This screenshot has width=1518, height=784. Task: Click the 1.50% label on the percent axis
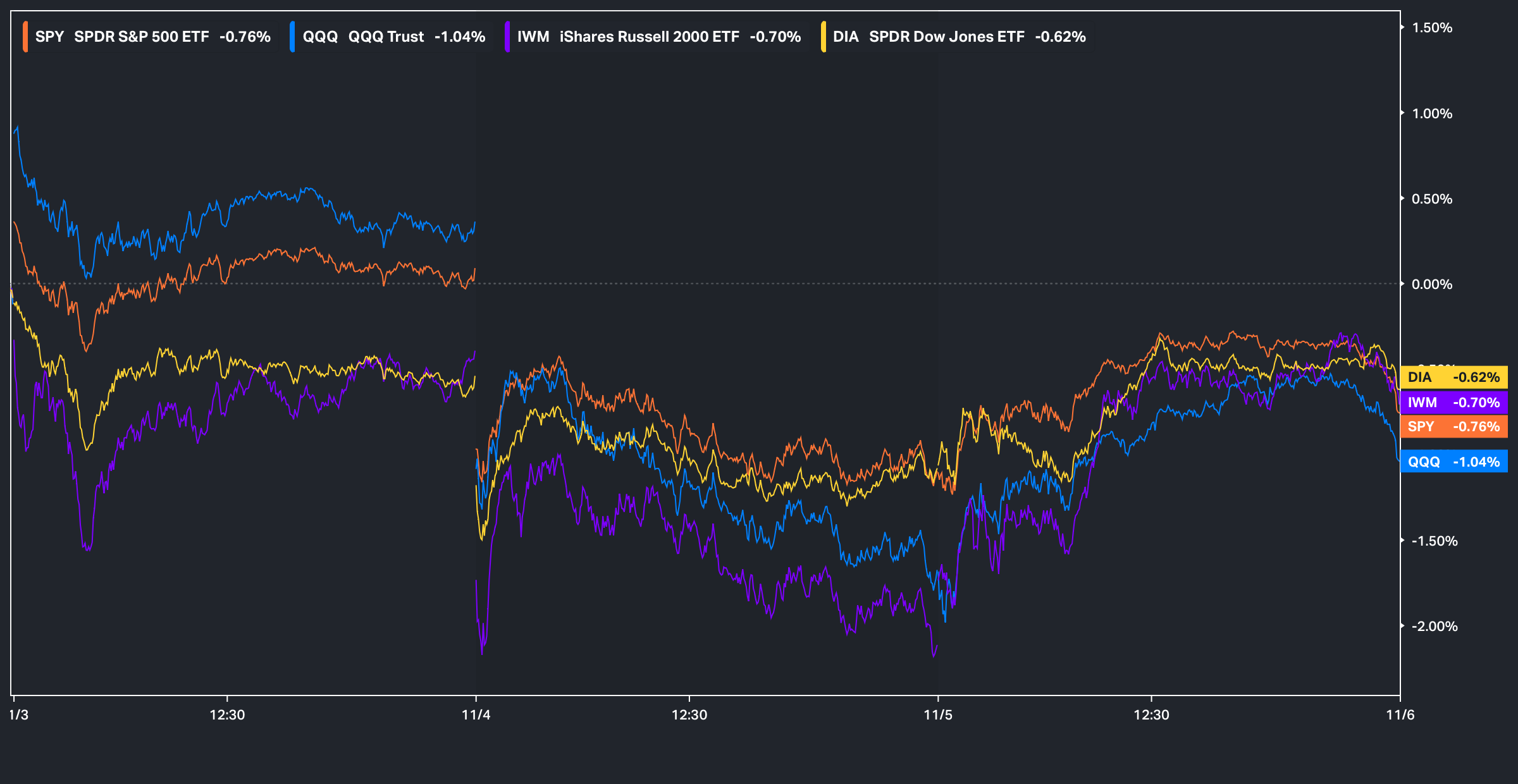tap(1432, 28)
